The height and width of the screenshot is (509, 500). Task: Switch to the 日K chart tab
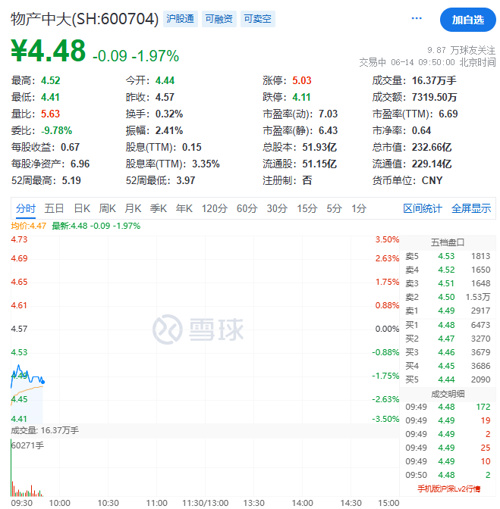(82, 209)
